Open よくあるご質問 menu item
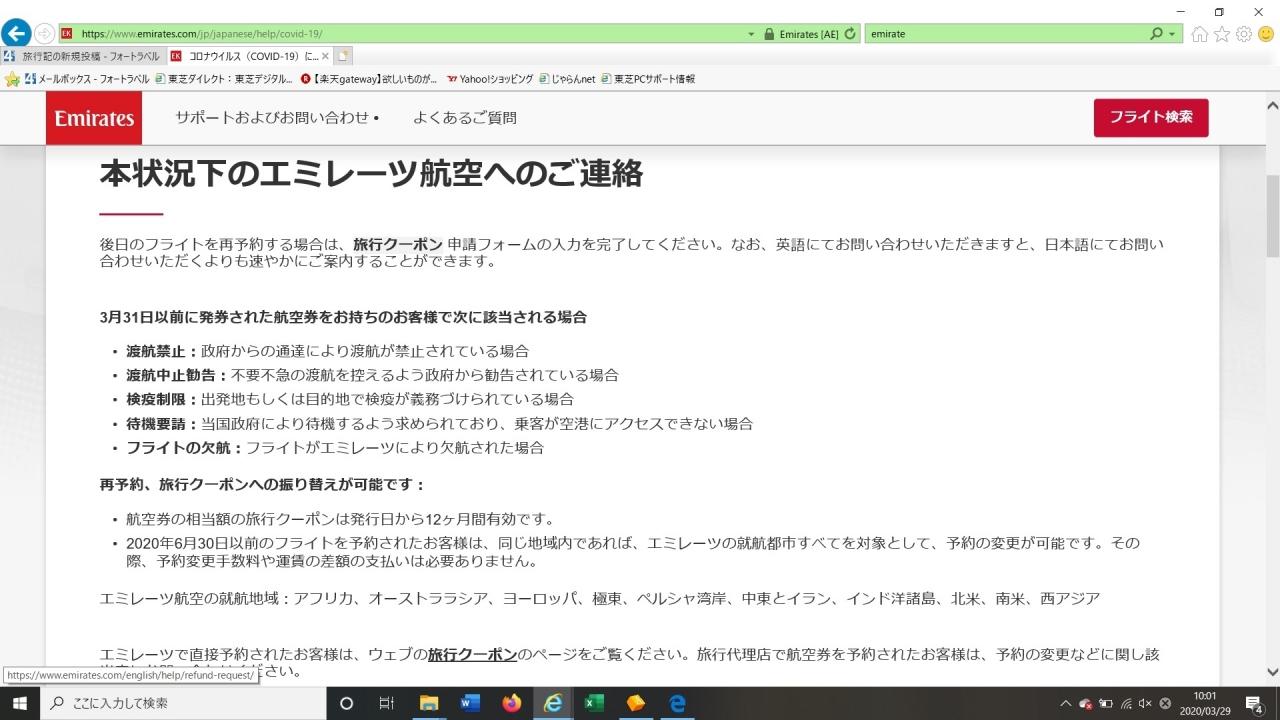This screenshot has height=720, width=1280. [x=465, y=118]
